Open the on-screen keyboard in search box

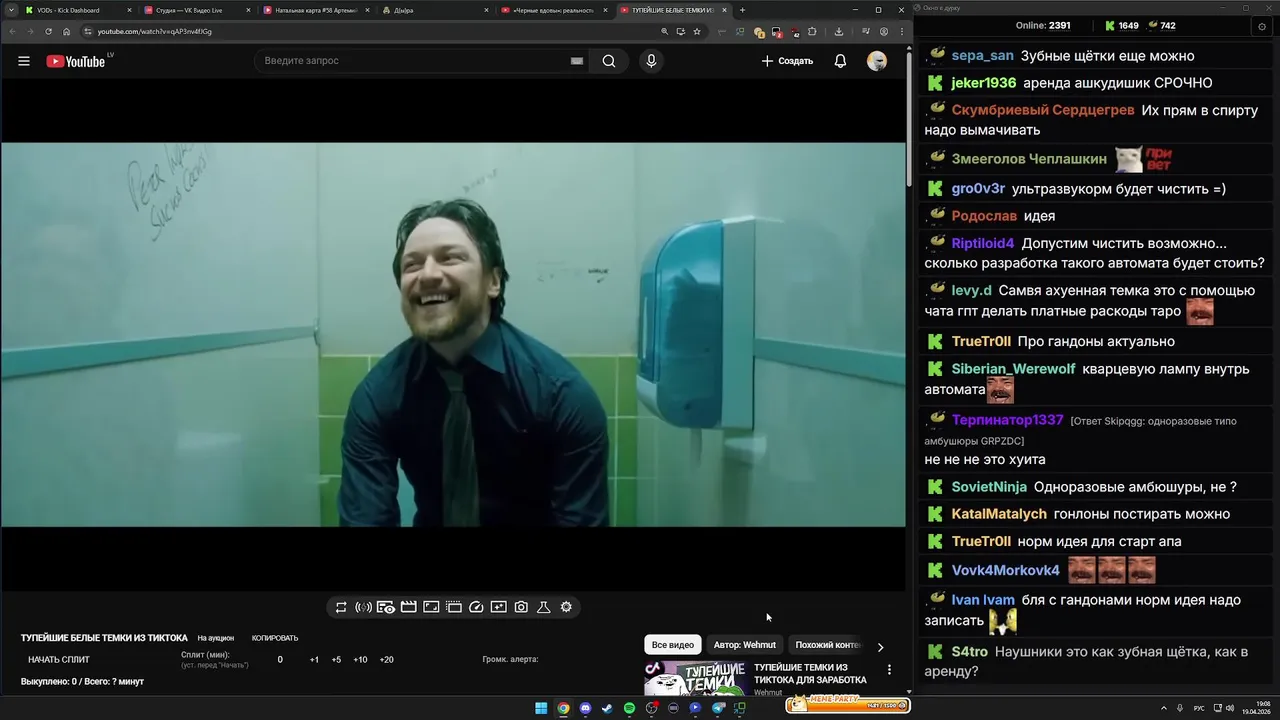click(577, 61)
